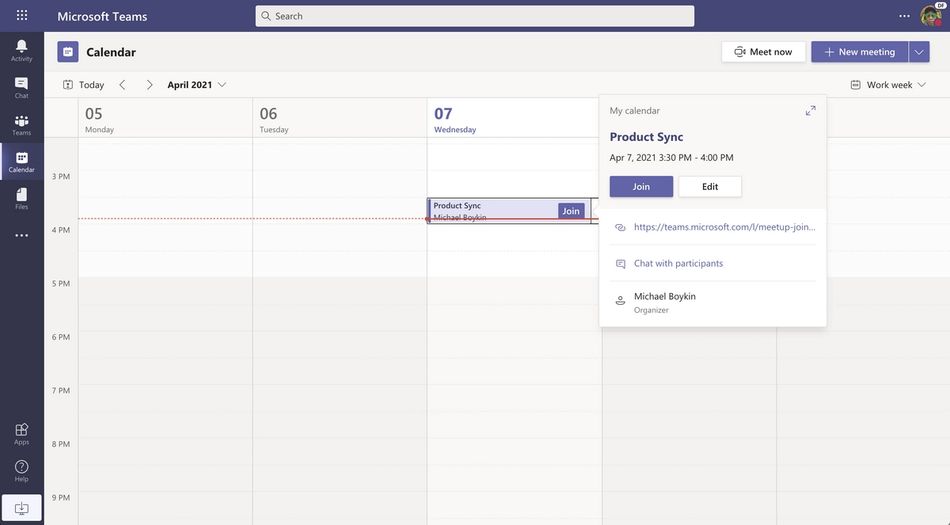Open the April 2021 month picker
Screen dimensions: 950x525
pos(196,85)
